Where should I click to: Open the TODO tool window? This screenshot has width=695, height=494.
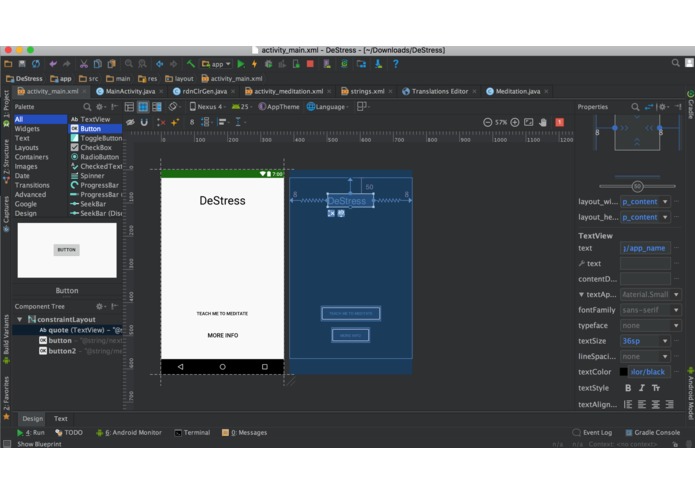point(69,433)
